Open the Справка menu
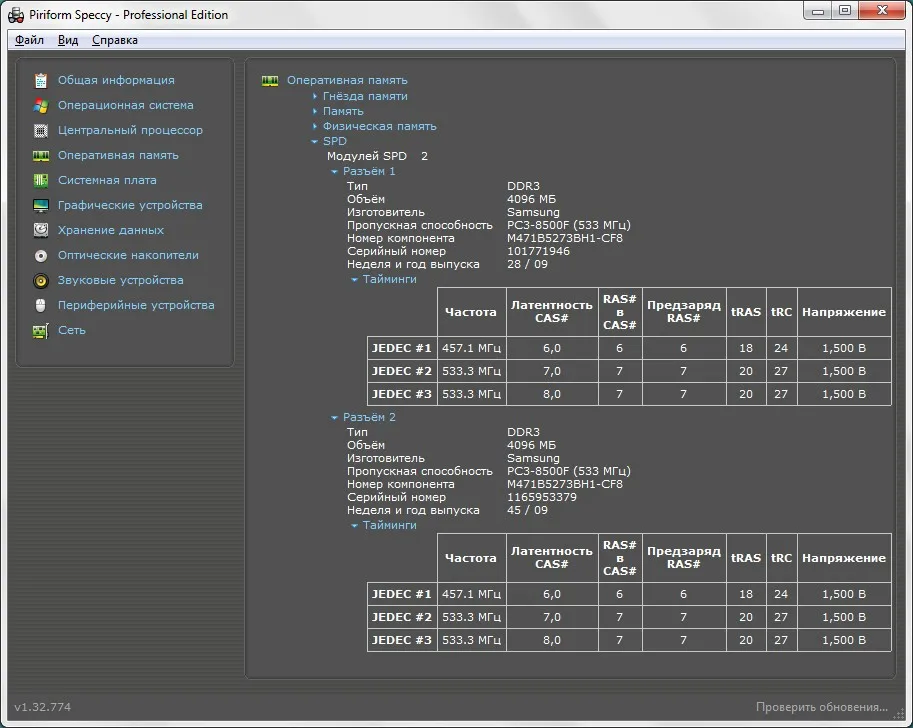 tap(115, 40)
